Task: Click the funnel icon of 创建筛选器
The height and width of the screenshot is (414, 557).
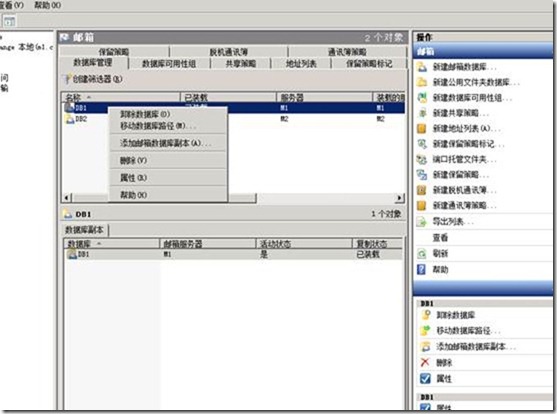Action: point(66,79)
